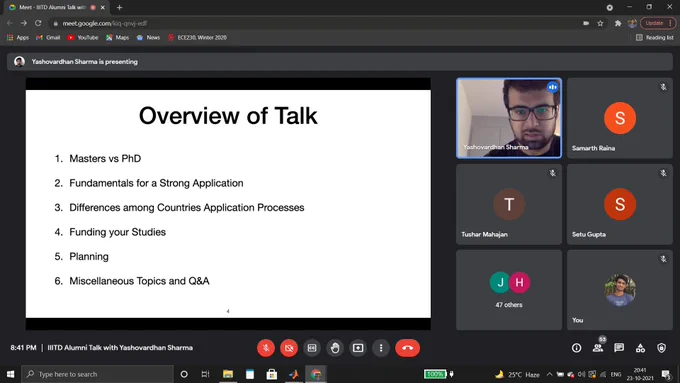Open the Reading list
Viewport: 680px width, 383px height.
point(654,38)
